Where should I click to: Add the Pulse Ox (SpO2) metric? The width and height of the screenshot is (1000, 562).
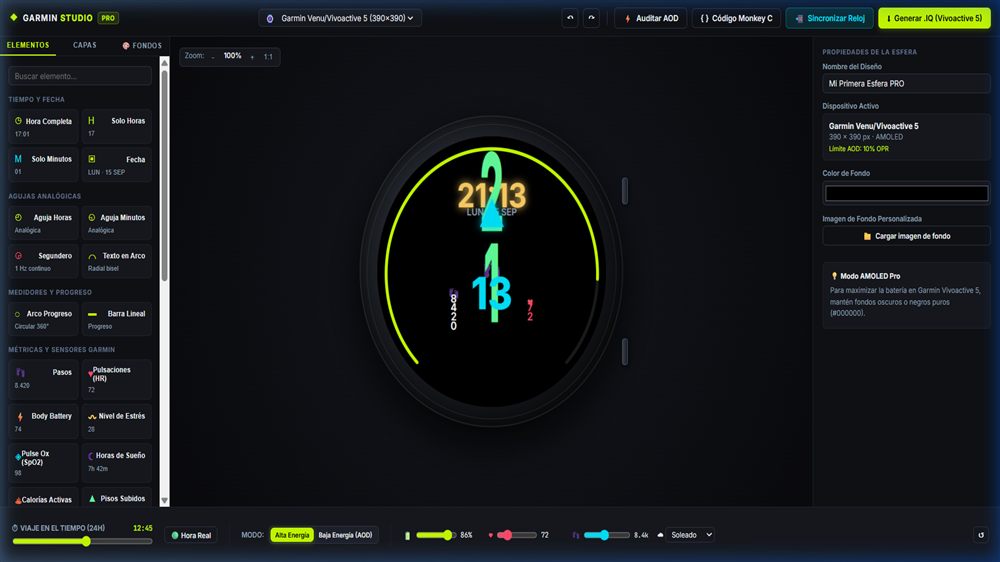coord(43,462)
